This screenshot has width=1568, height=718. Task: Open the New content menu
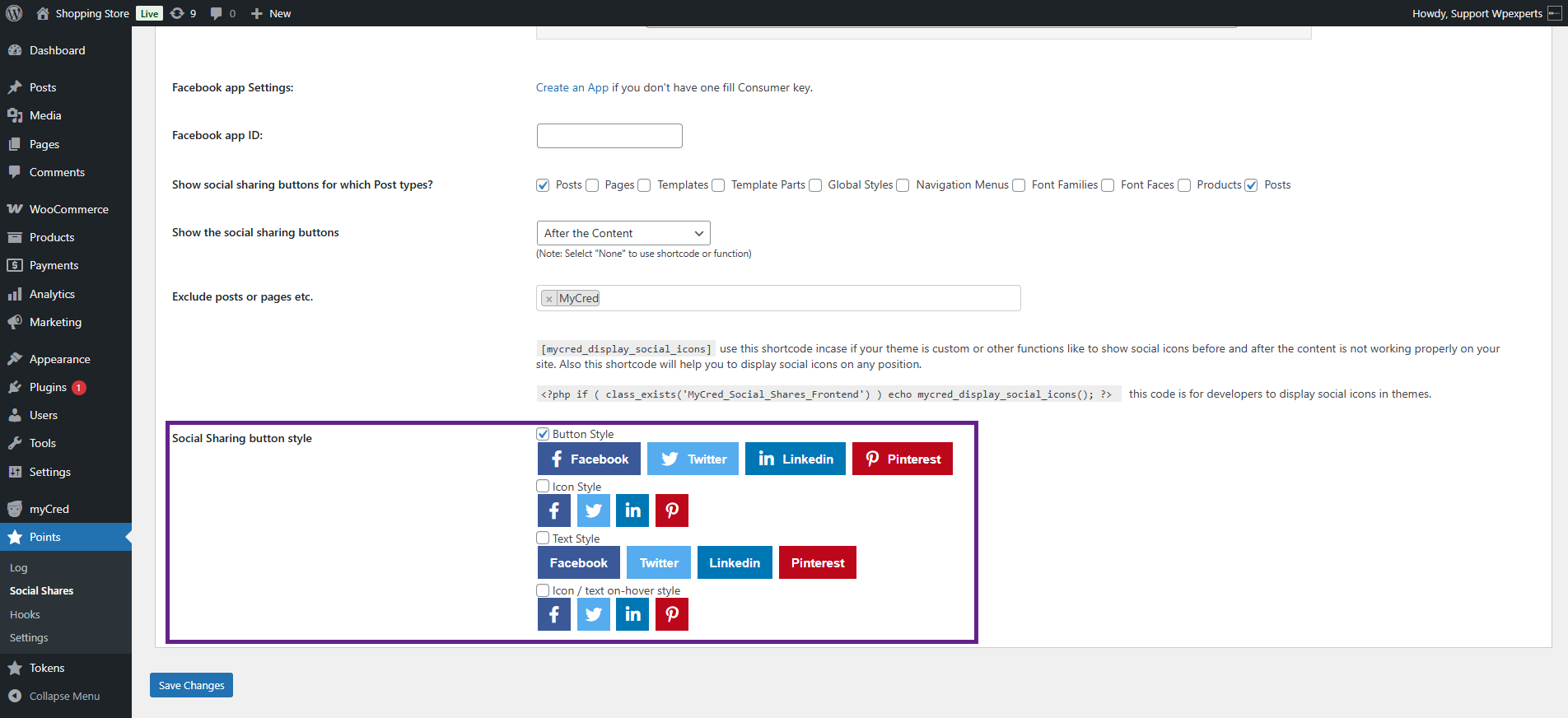tap(271, 13)
